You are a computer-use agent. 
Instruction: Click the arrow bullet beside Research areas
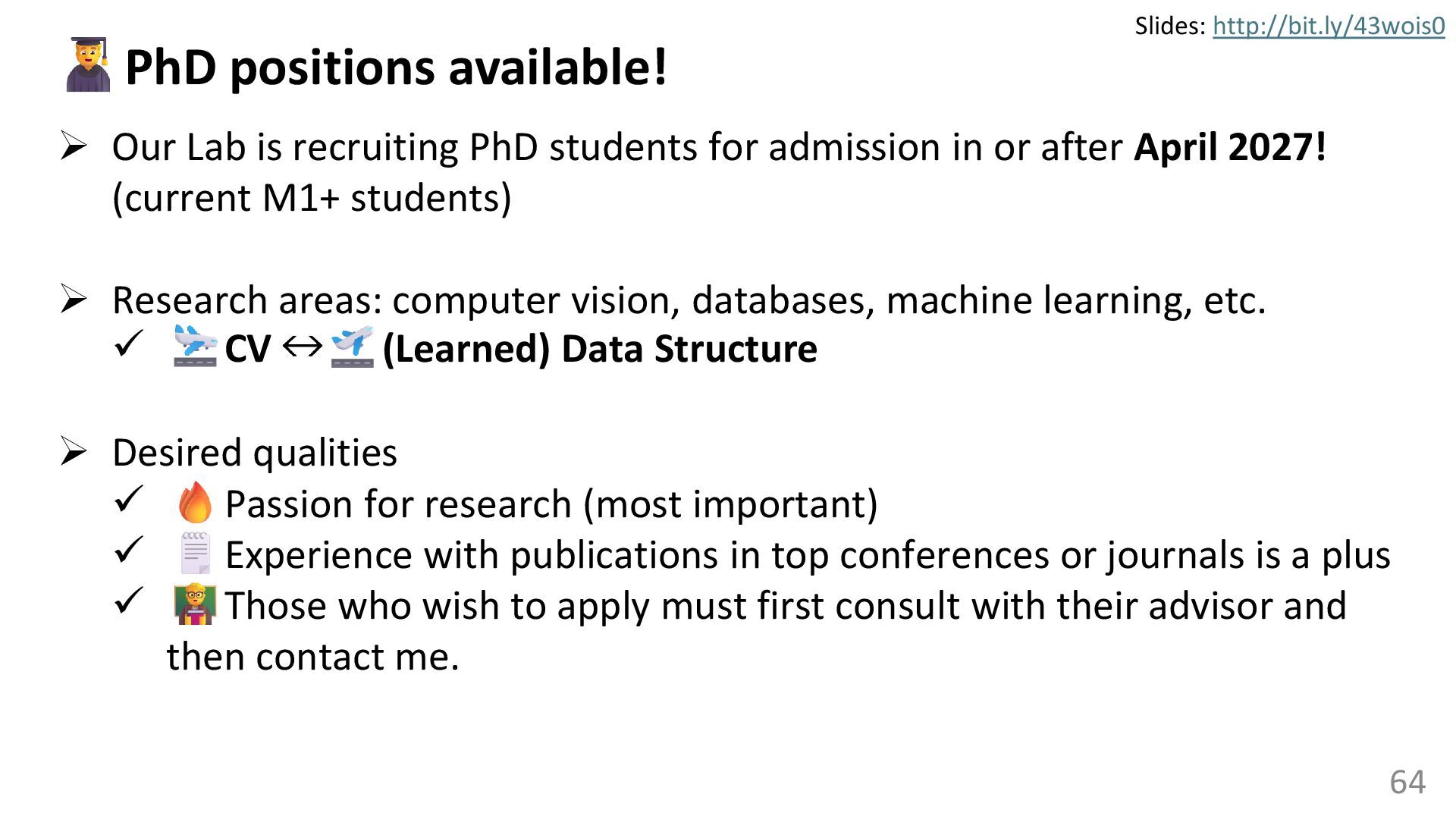click(74, 299)
